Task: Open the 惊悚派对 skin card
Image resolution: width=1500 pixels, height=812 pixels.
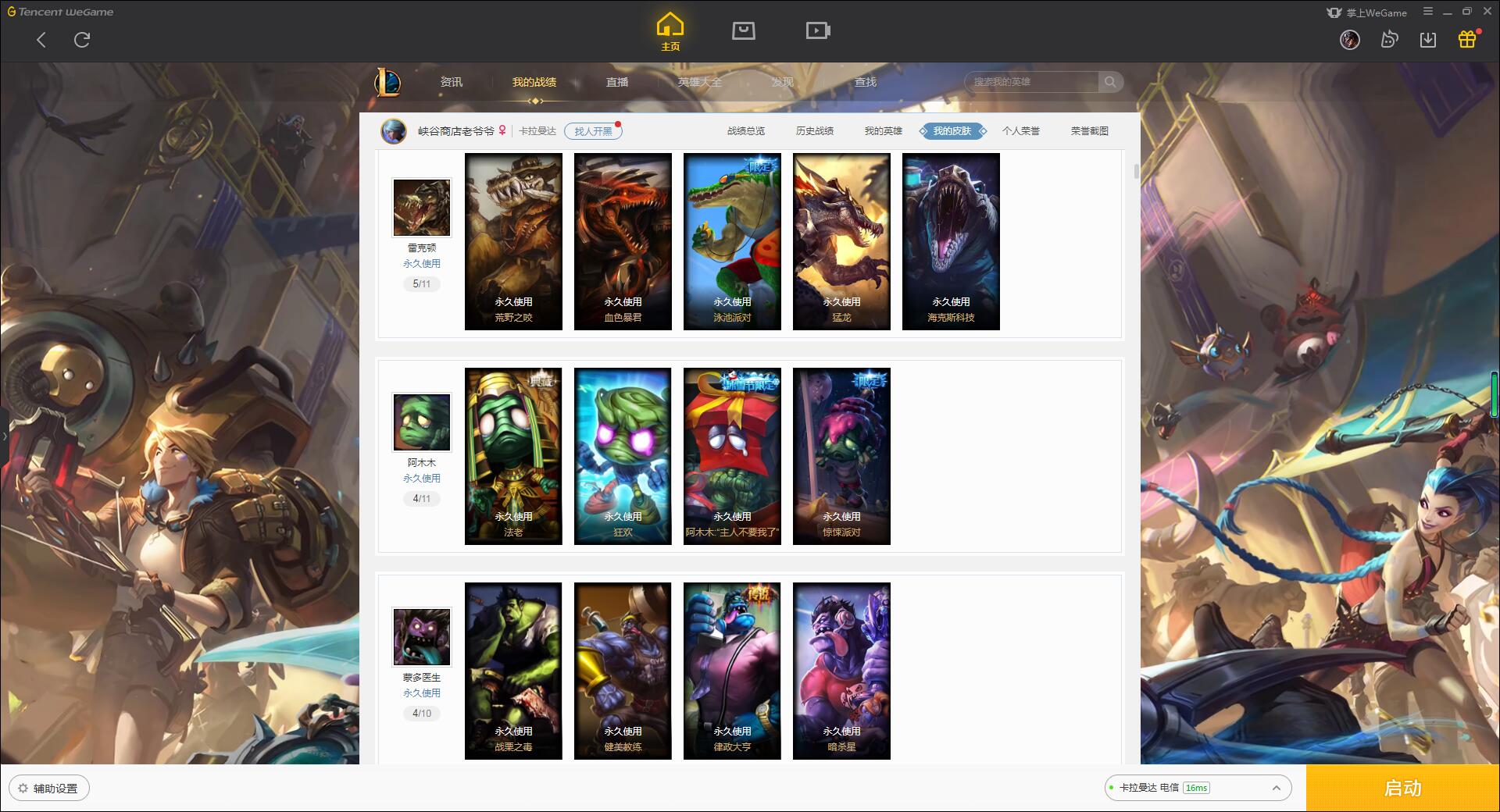Action: pos(841,456)
